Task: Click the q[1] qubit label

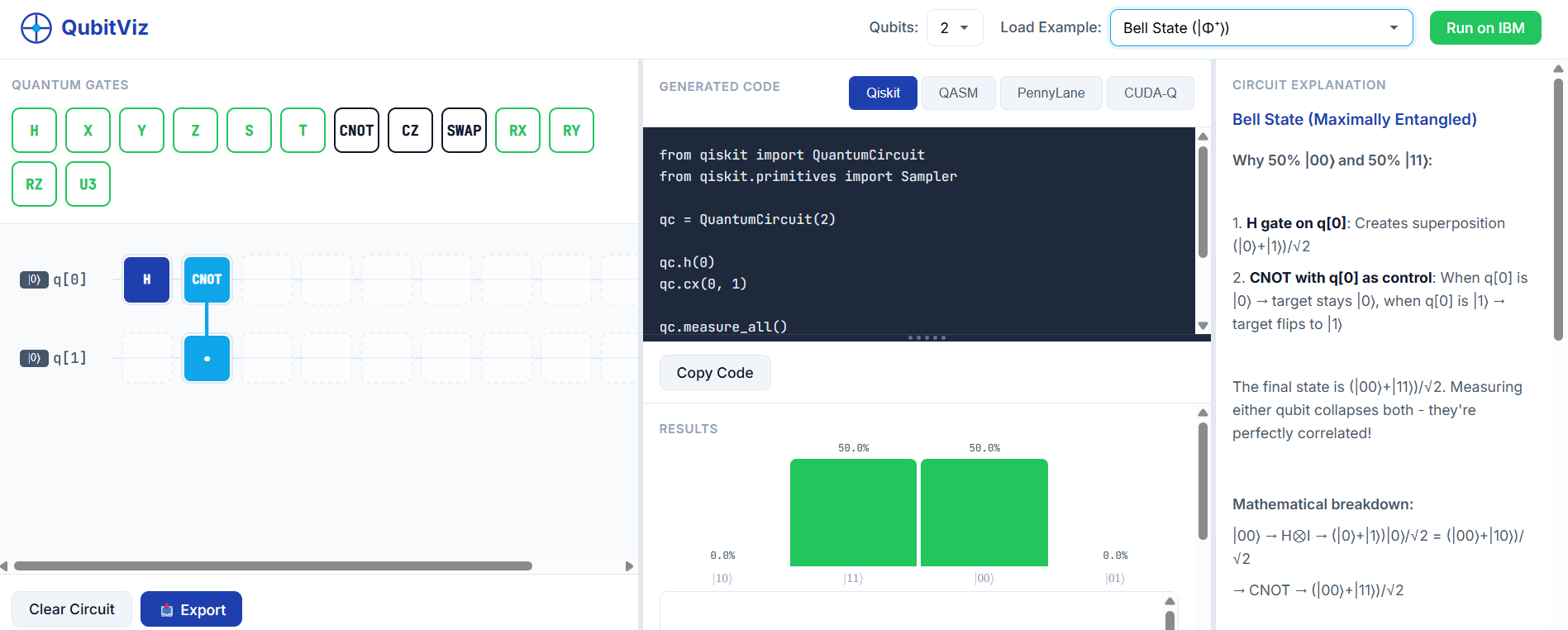Action: [69, 358]
